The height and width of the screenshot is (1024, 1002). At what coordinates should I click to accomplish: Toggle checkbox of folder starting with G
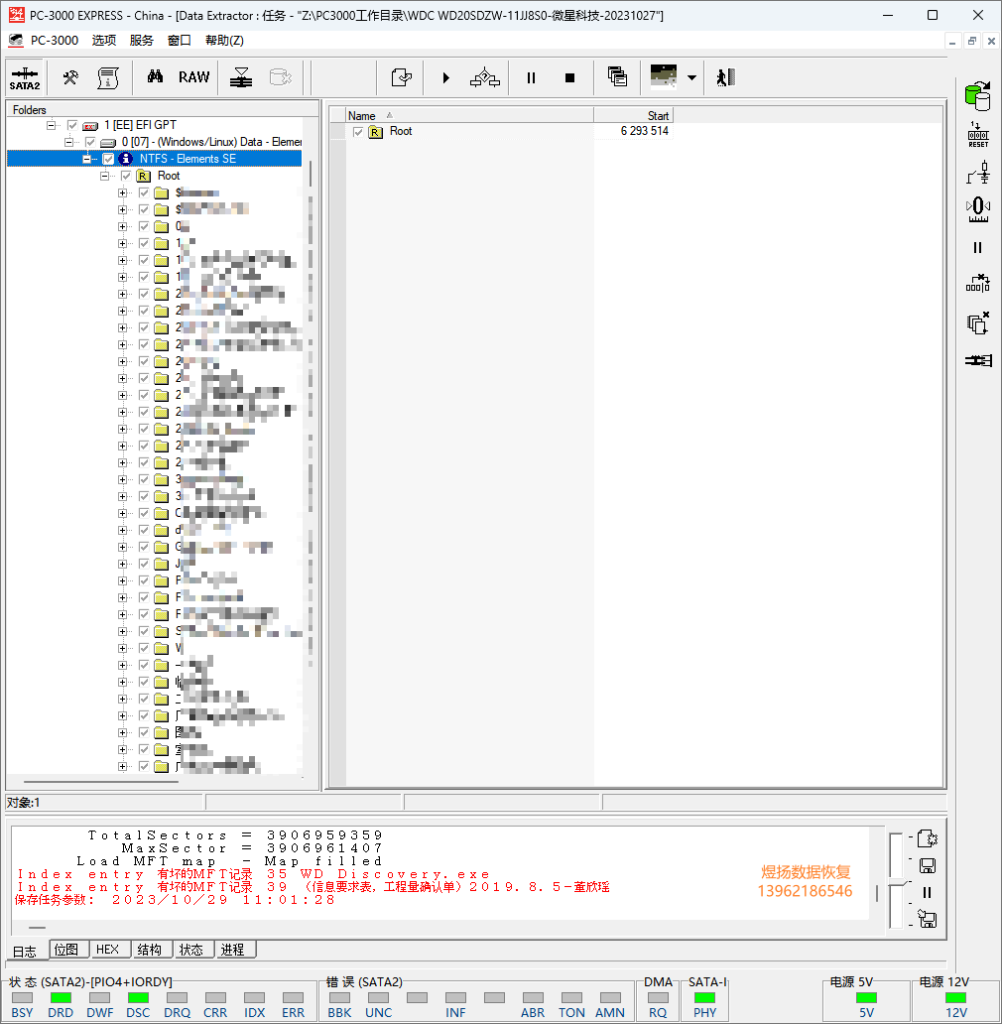tap(144, 547)
